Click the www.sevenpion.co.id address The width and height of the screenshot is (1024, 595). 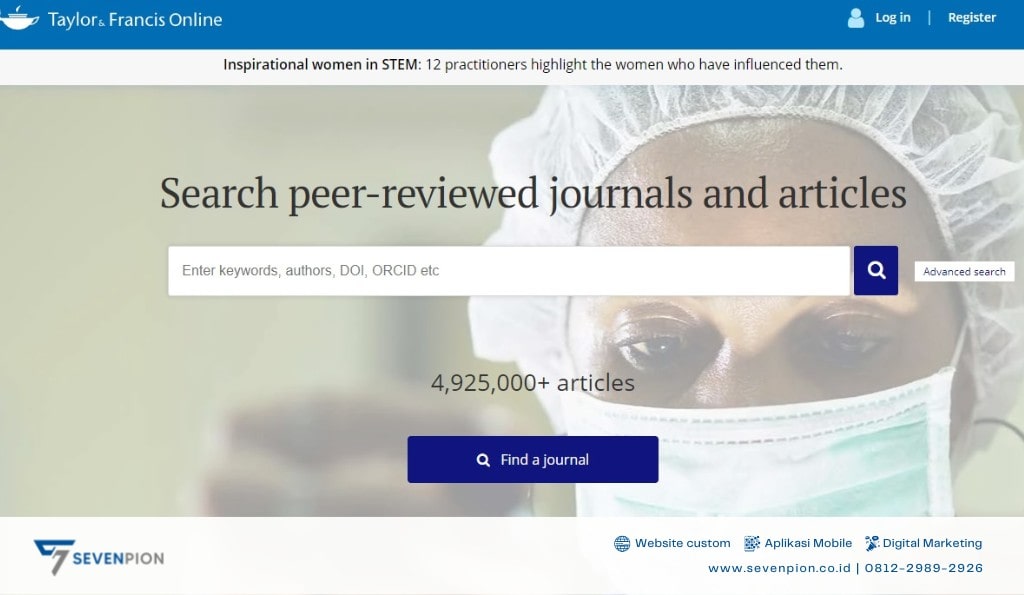[779, 568]
